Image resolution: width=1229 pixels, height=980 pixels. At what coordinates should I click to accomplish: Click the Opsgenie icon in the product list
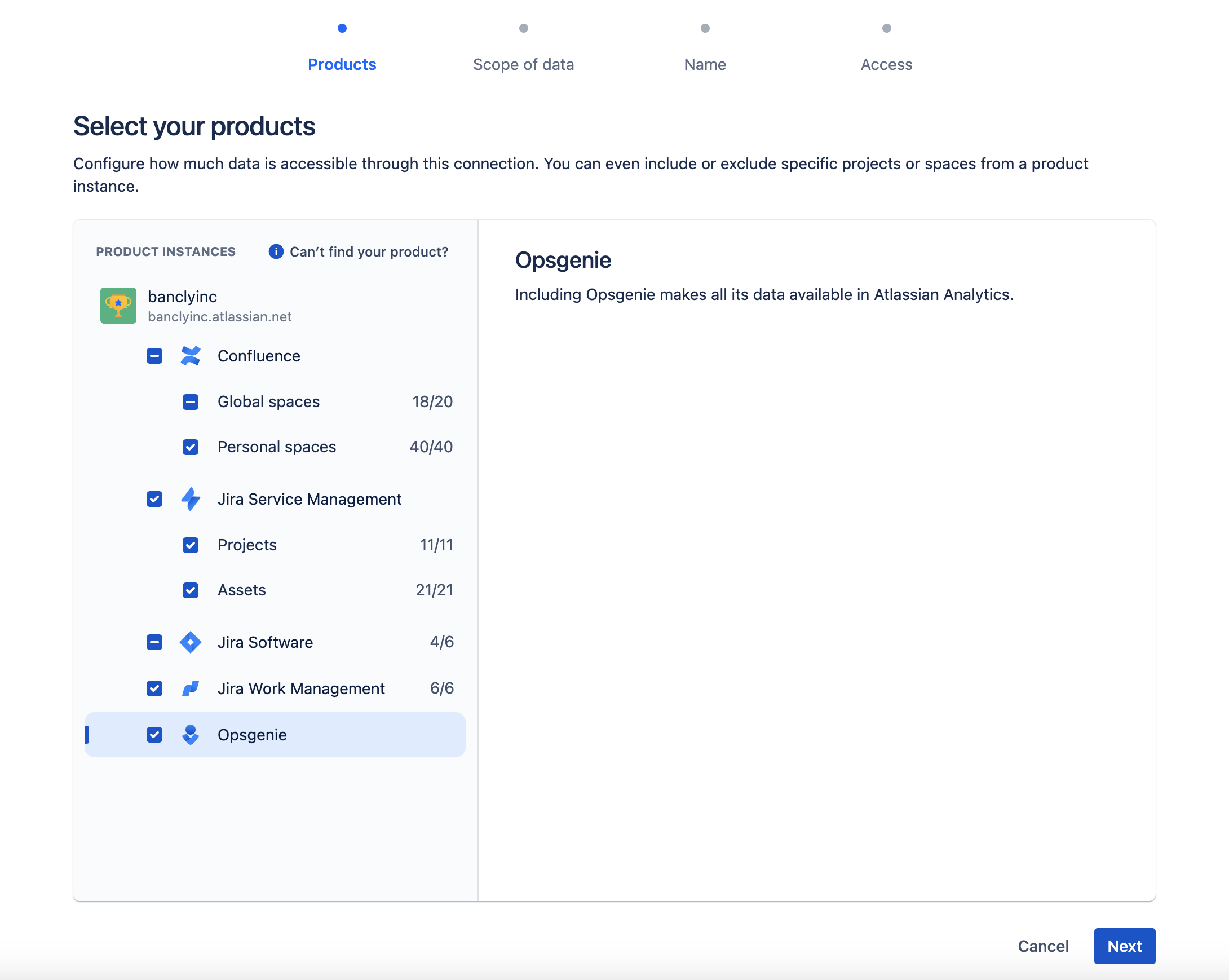point(191,734)
